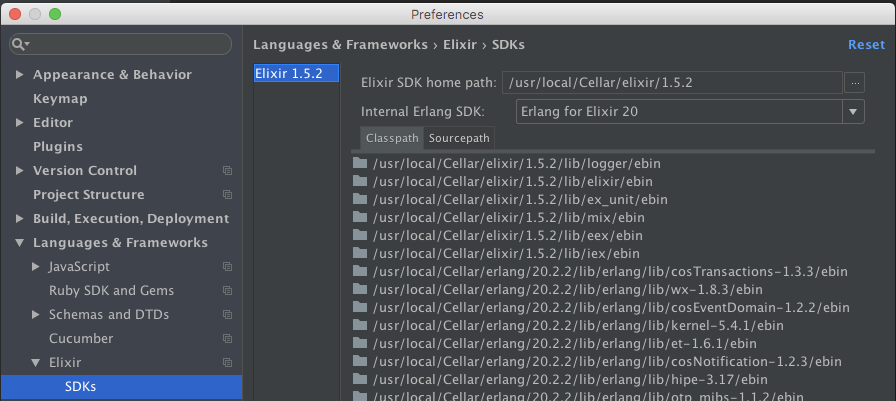Click the project-level icon next to Version Control

click(227, 171)
